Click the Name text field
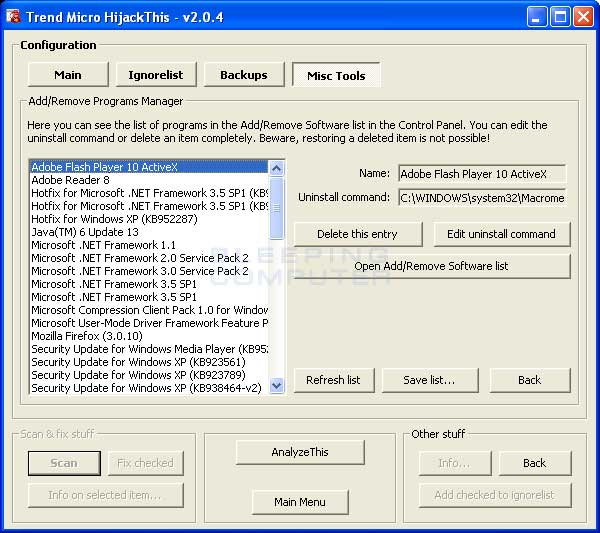This screenshot has width=600, height=533. (482, 174)
